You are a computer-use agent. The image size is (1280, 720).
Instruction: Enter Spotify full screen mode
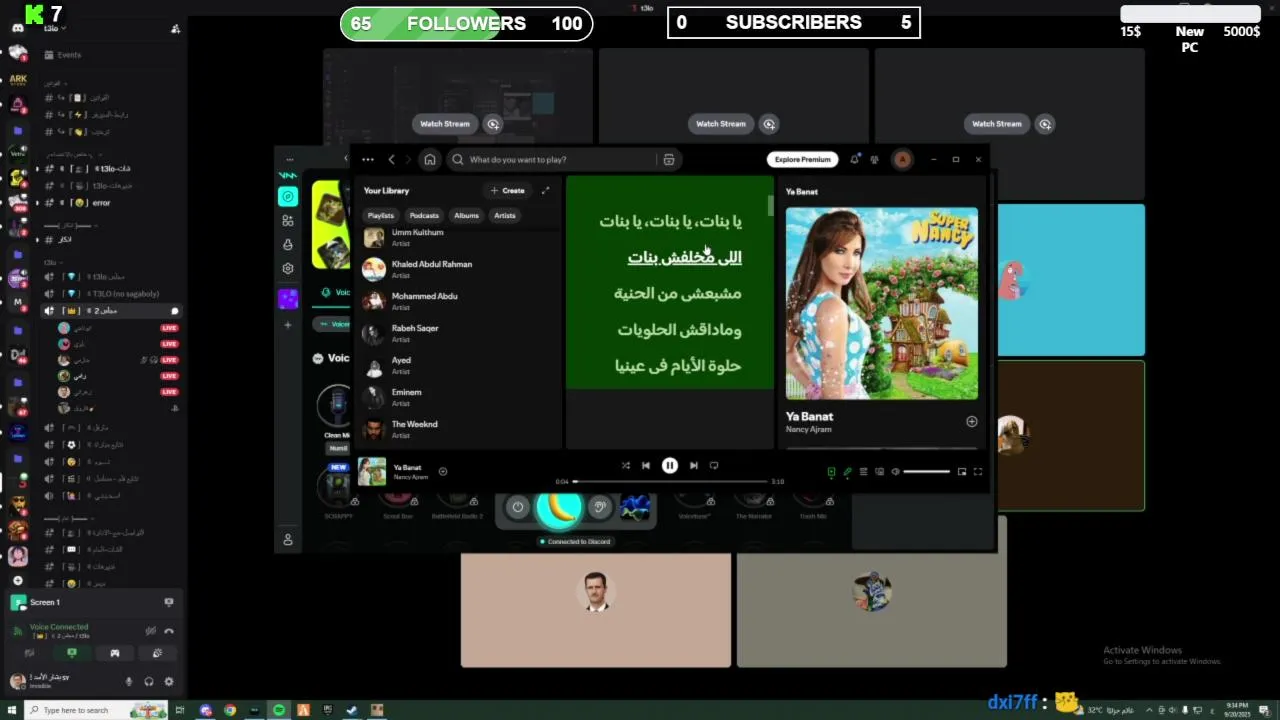tap(978, 471)
